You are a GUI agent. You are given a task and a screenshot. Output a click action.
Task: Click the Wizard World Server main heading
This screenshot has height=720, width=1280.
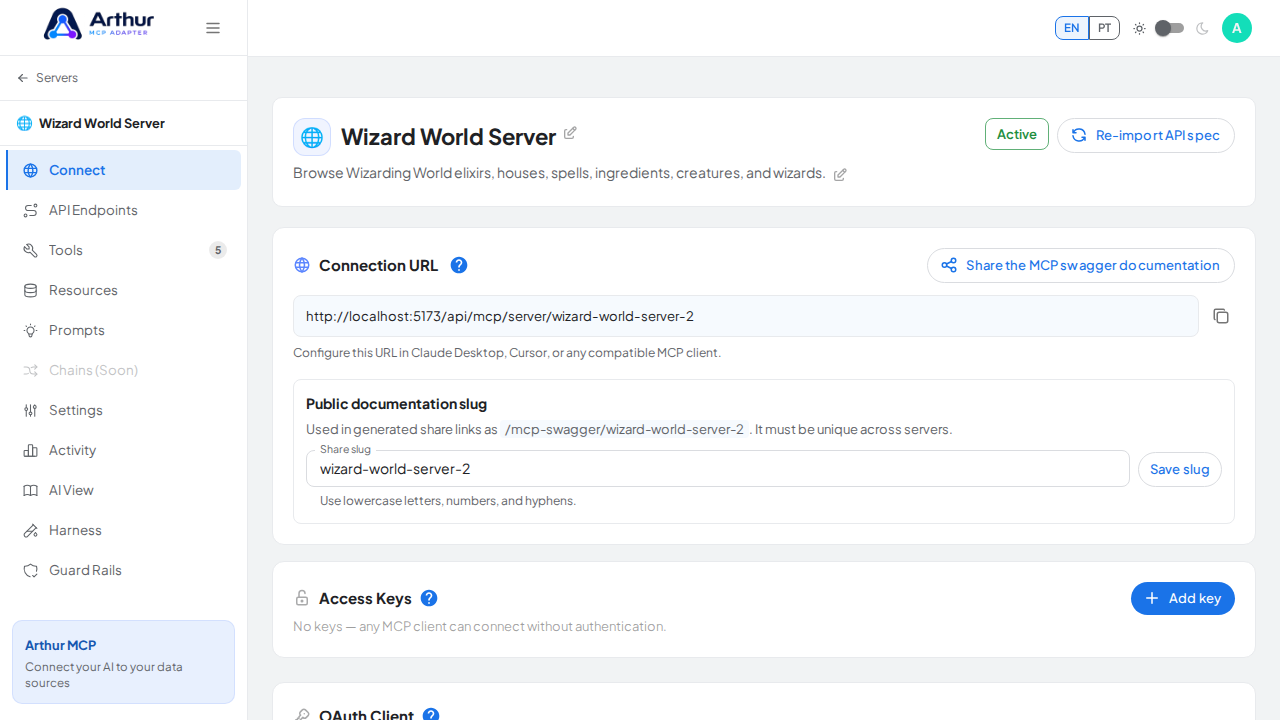coord(448,137)
